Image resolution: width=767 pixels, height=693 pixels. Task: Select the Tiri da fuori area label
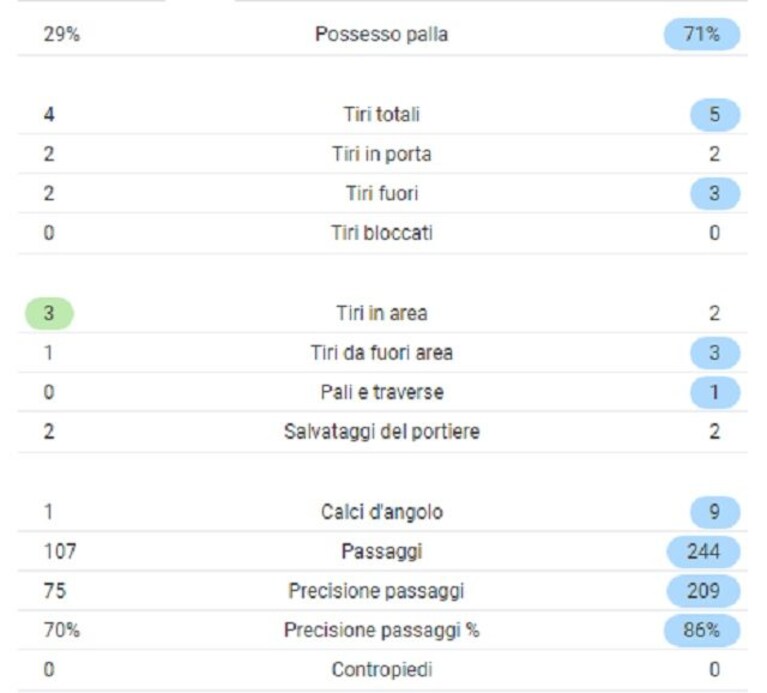pos(382,353)
